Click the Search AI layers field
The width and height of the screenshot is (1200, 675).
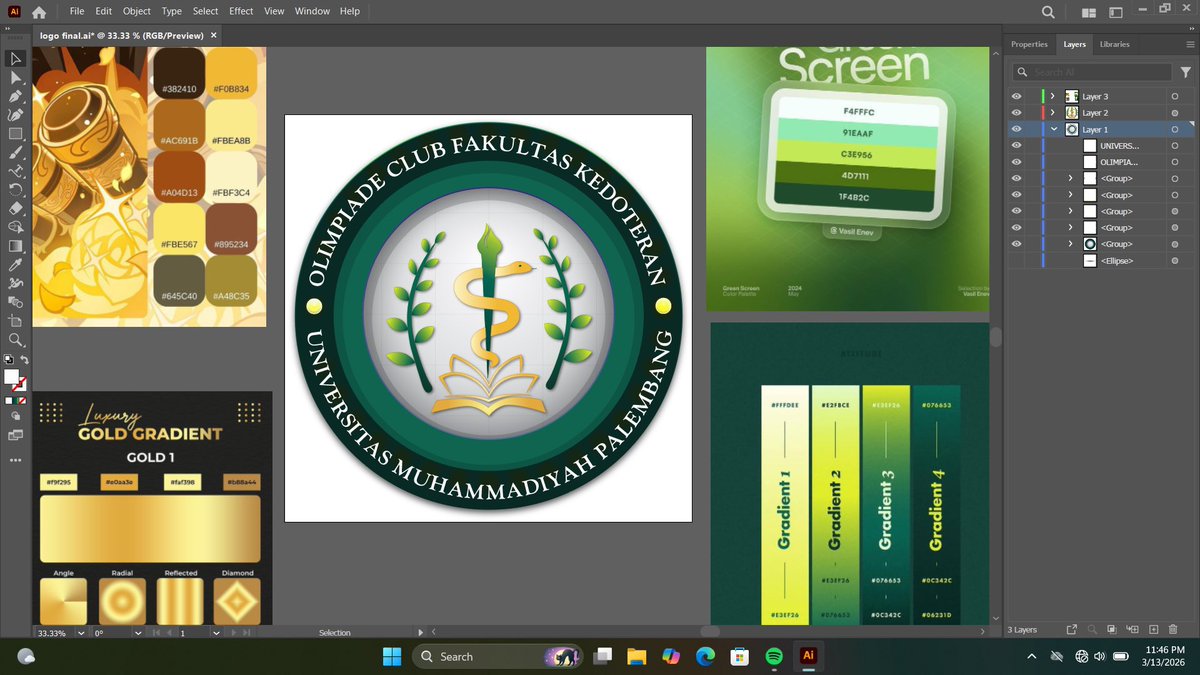(1091, 72)
